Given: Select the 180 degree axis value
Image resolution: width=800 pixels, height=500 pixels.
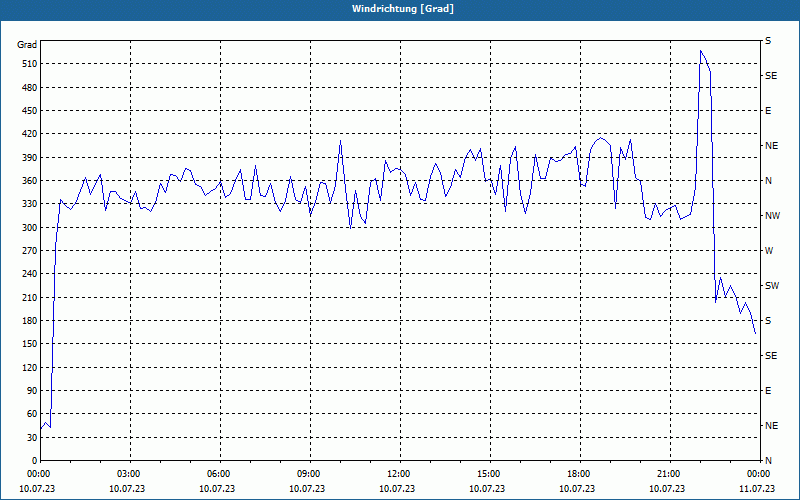Looking at the screenshot, I should click(x=30, y=321).
